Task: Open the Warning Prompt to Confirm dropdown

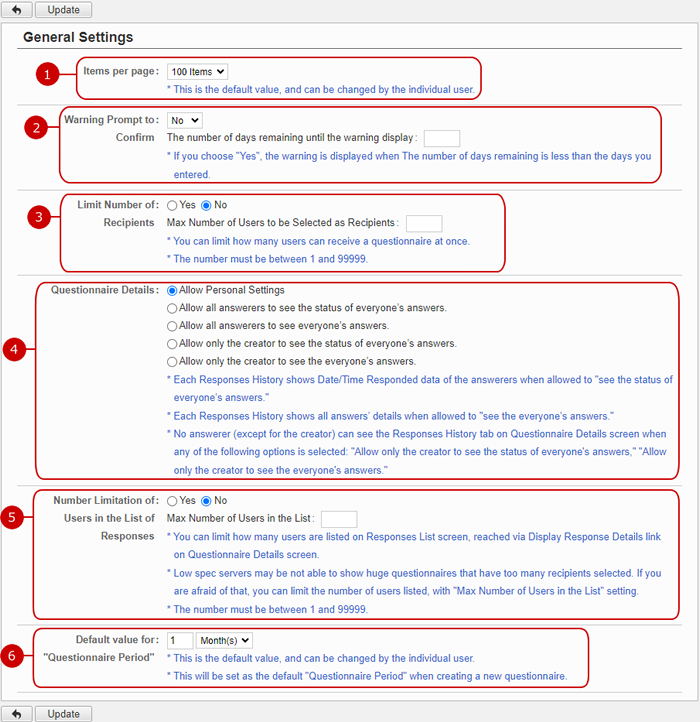Action: pyautogui.click(x=184, y=121)
